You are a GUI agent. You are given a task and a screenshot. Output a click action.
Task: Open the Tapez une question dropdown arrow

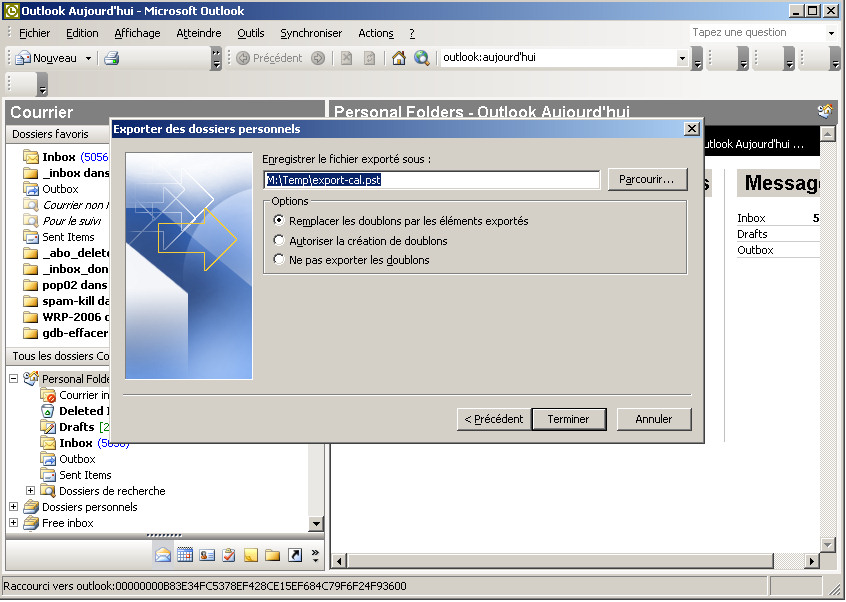pyautogui.click(x=831, y=33)
